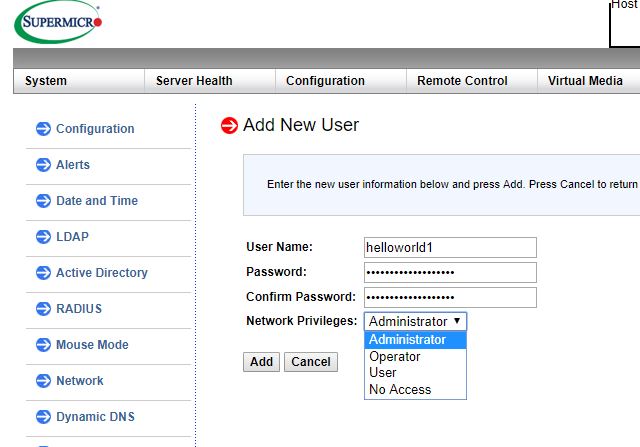Click the arrow icon next to LDAP
The width and height of the screenshot is (640, 447).
point(43,237)
